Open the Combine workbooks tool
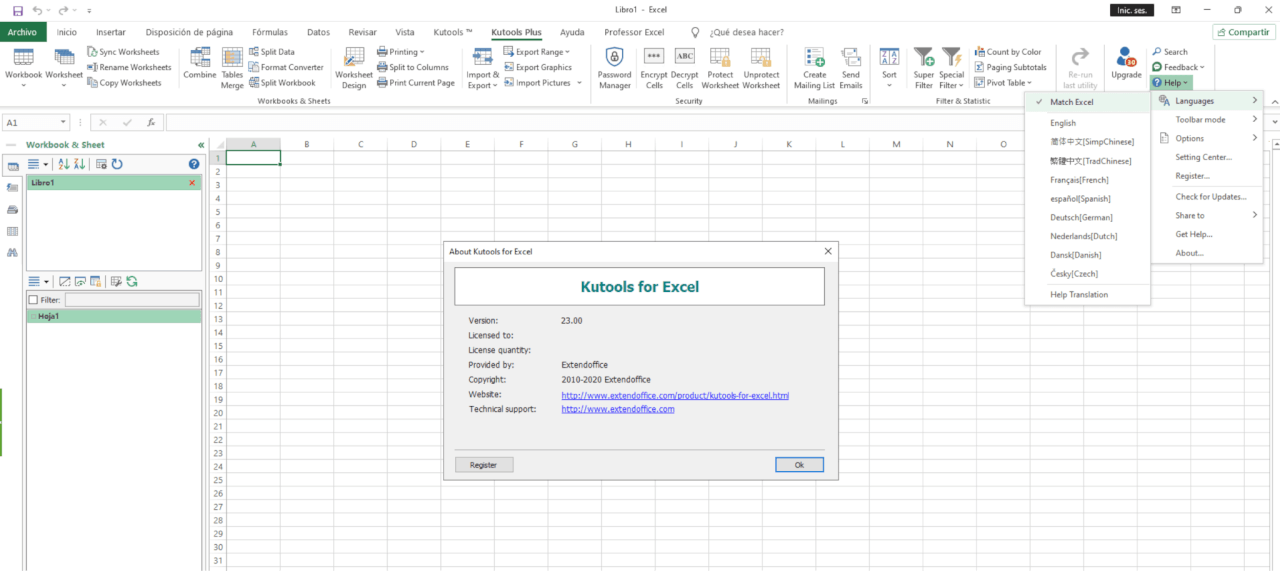This screenshot has width=1280, height=571. (200, 67)
